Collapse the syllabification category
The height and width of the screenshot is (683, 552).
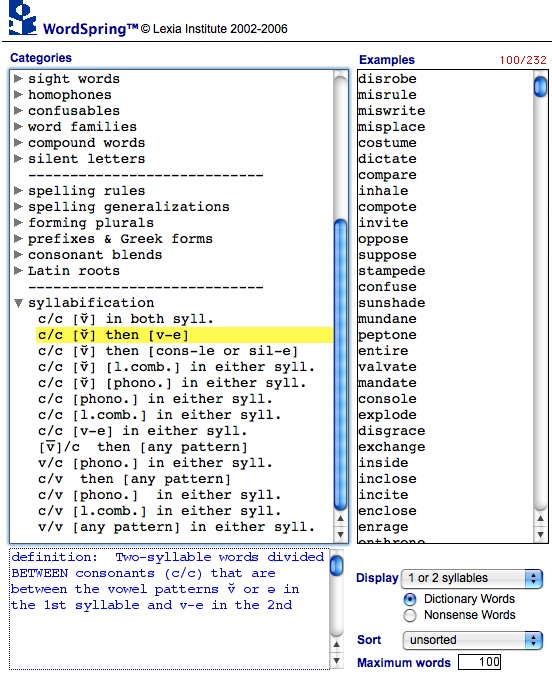coord(18,303)
